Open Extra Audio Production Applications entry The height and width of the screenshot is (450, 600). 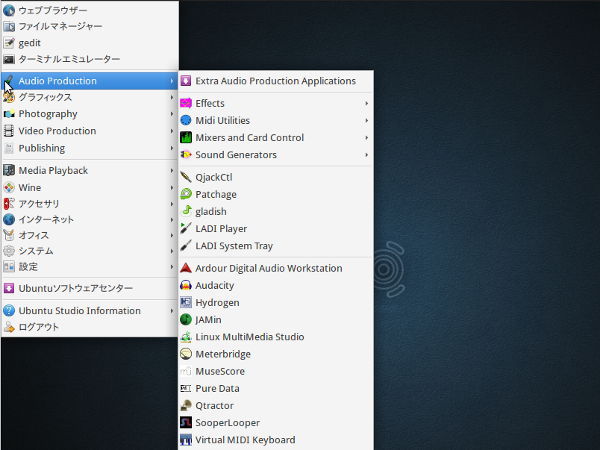[x=276, y=81]
